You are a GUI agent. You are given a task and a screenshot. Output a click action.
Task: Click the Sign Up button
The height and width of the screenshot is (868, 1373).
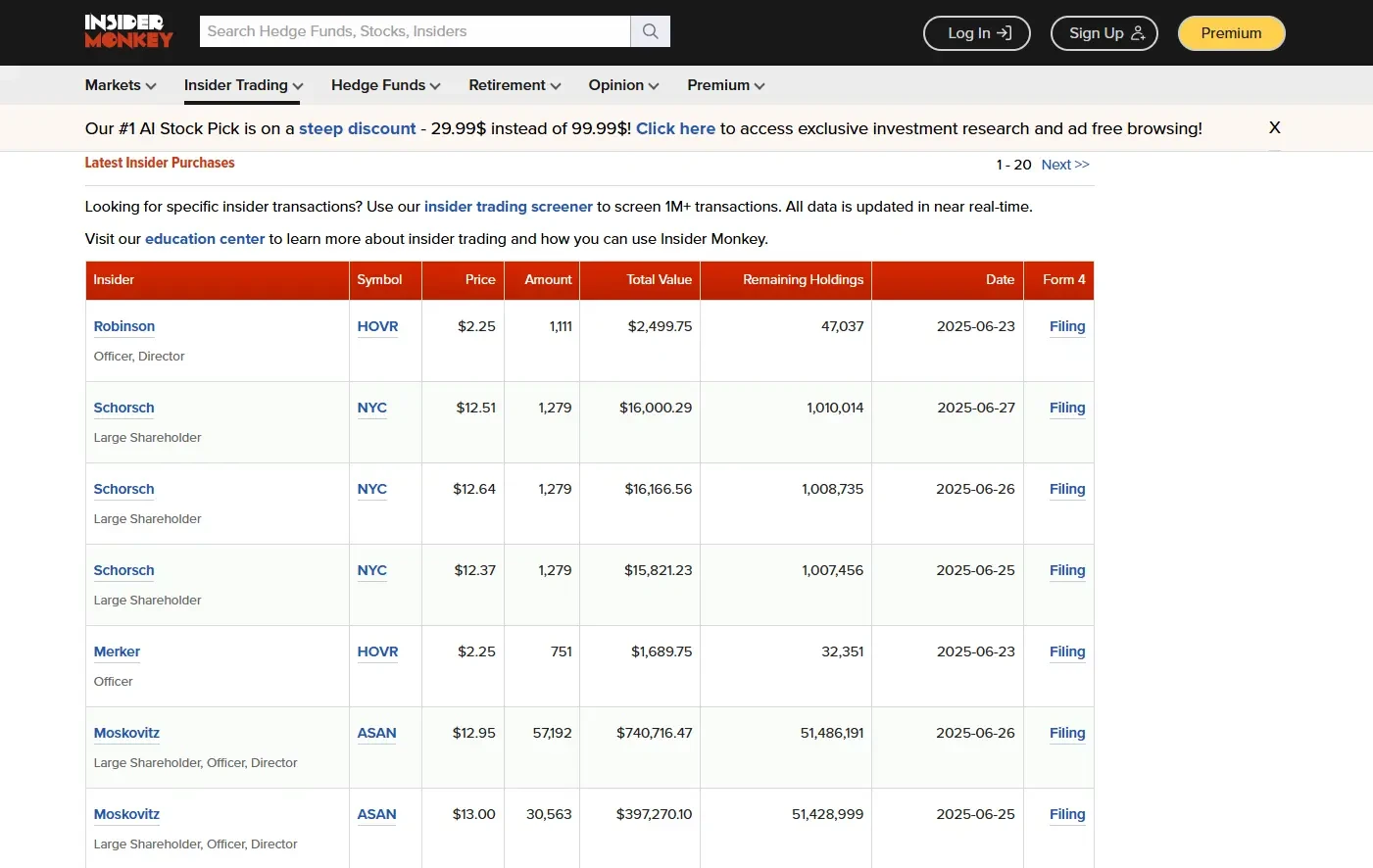1104,33
